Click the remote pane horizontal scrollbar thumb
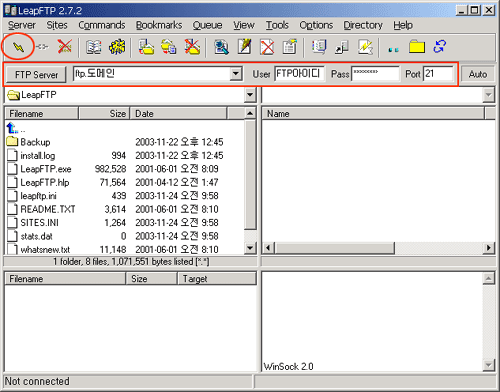Image resolution: width=500 pixels, height=392 pixels. (335, 248)
